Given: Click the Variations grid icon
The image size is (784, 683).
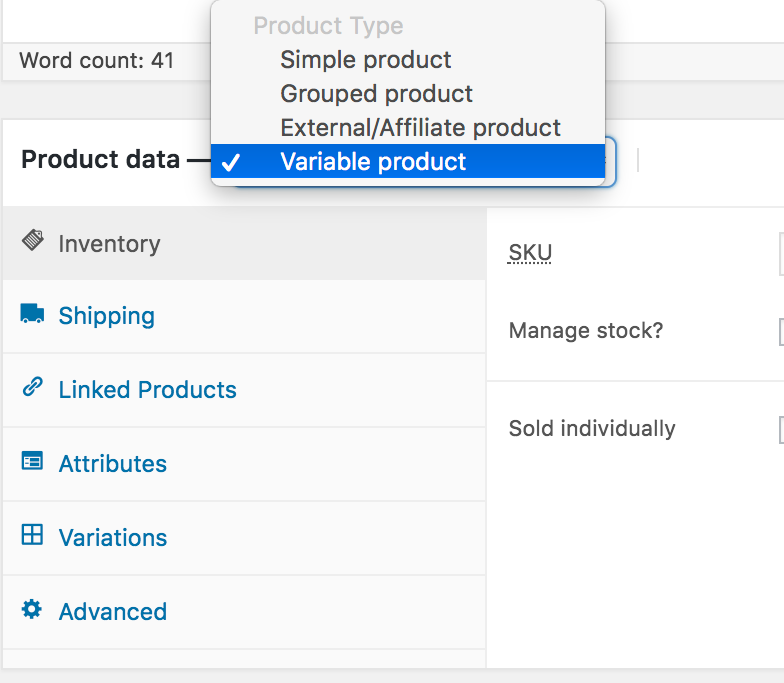Looking at the screenshot, I should pyautogui.click(x=32, y=534).
